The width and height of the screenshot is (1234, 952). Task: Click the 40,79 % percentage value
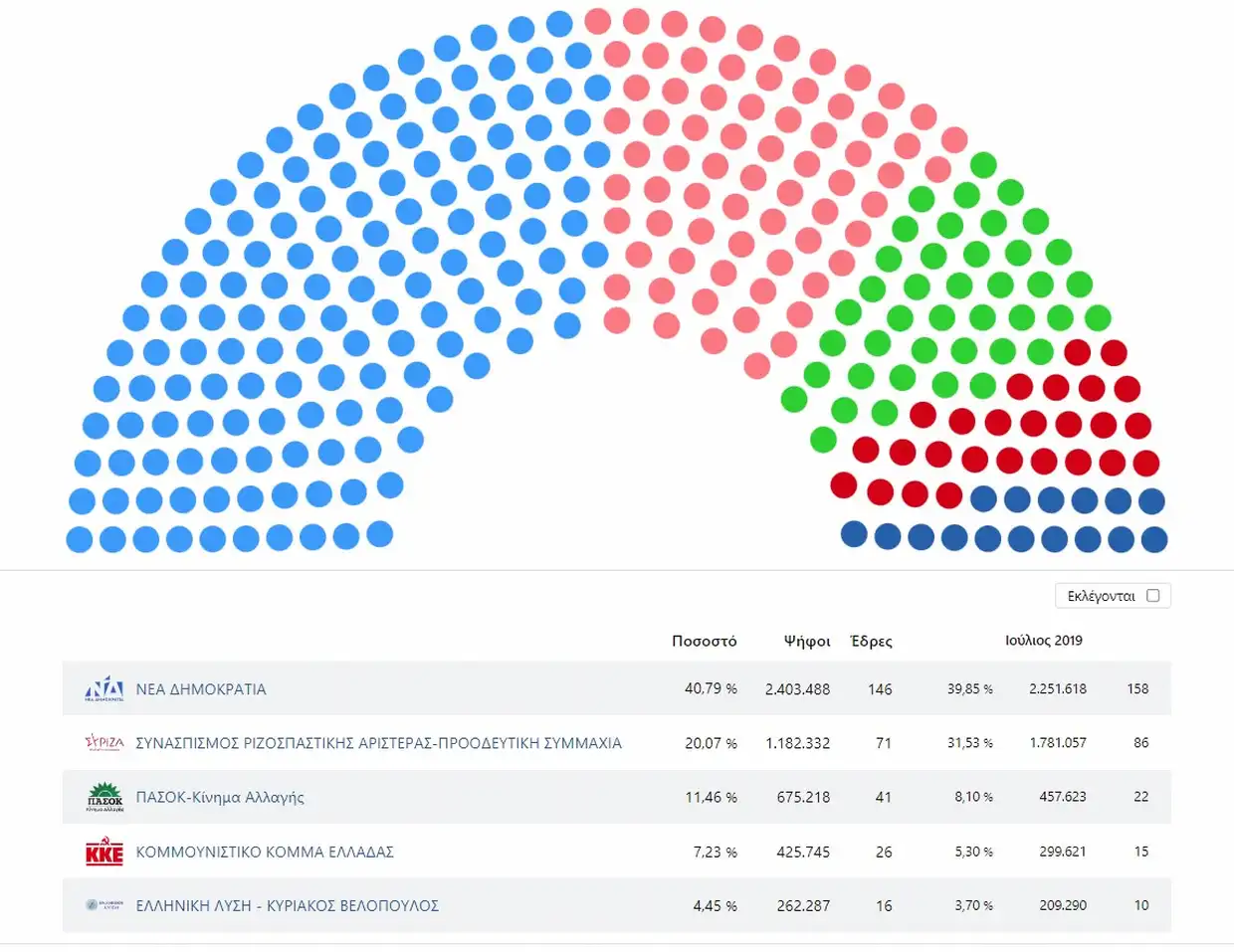[x=711, y=688]
